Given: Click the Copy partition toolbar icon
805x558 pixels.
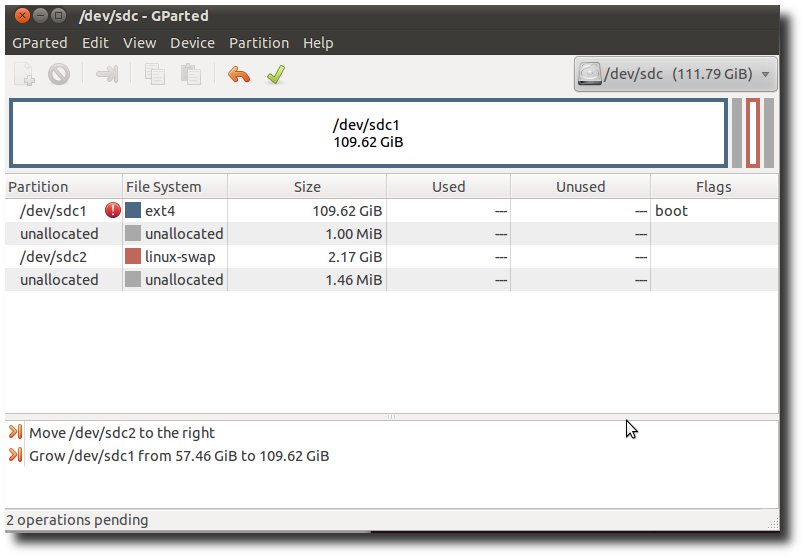Looking at the screenshot, I should pyautogui.click(x=155, y=74).
